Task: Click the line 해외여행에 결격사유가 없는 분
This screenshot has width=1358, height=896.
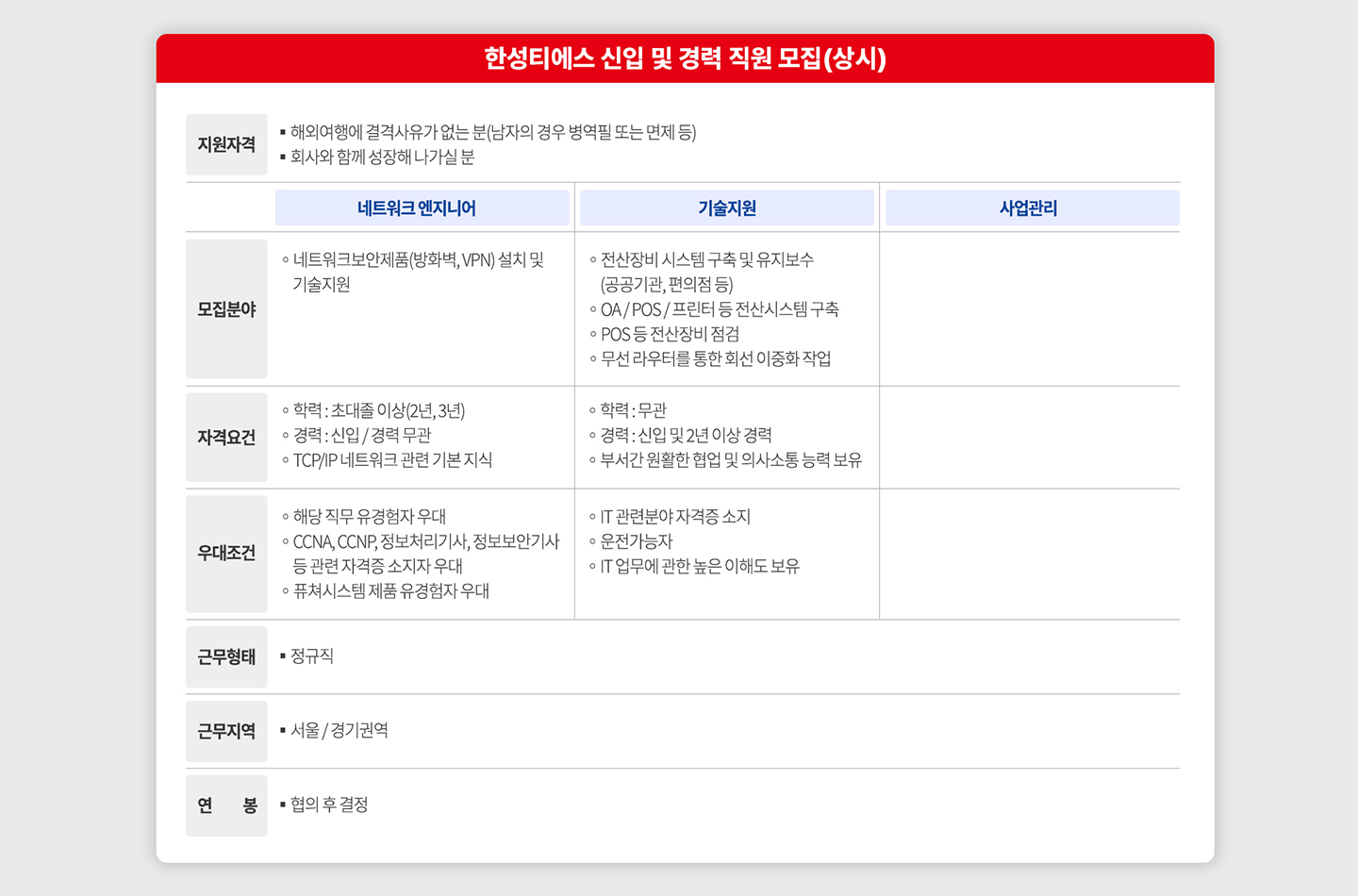Action: 493,132
